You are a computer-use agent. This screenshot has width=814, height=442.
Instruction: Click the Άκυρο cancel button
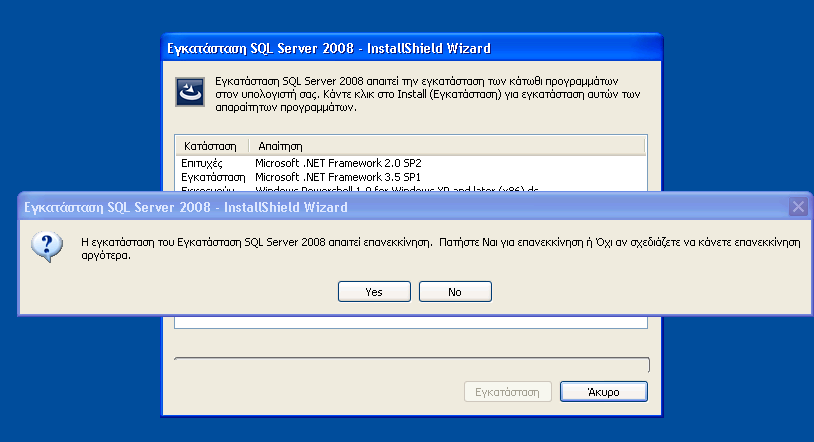click(603, 392)
